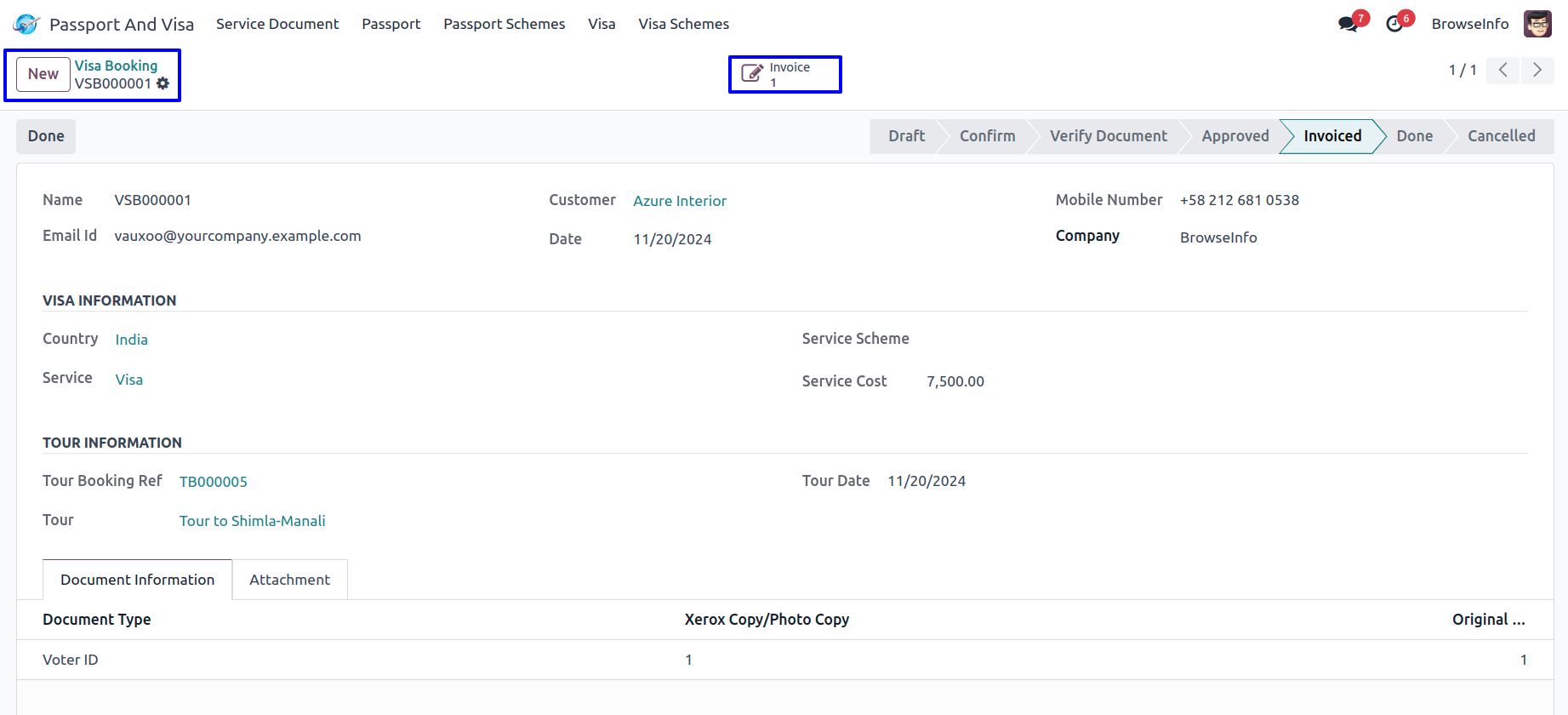The width and height of the screenshot is (1568, 715).
Task: Open the Passport Schemes menu
Action: click(x=505, y=24)
